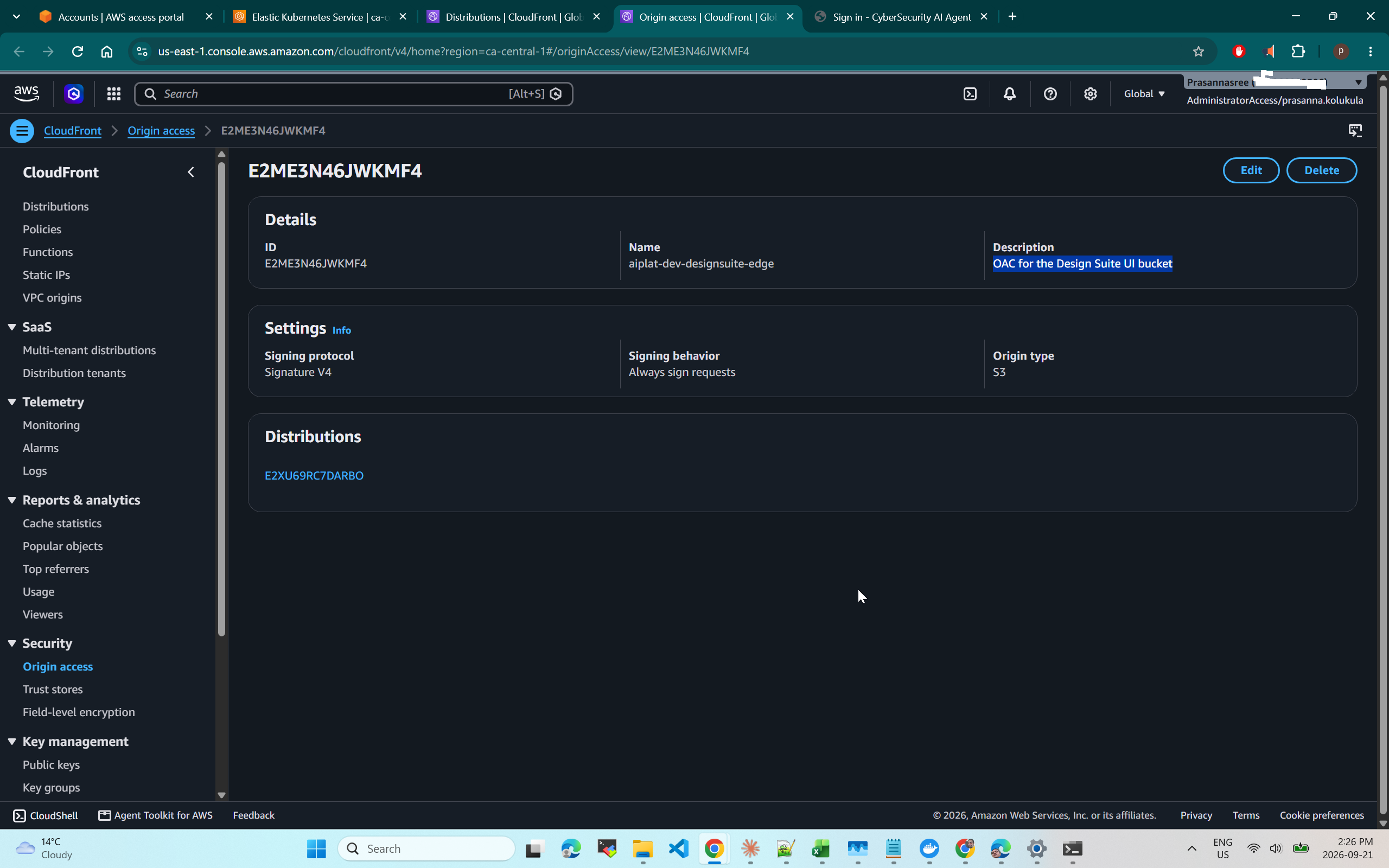This screenshot has height=868, width=1389.
Task: Collapse the Telemetry navigation section
Action: click(11, 402)
